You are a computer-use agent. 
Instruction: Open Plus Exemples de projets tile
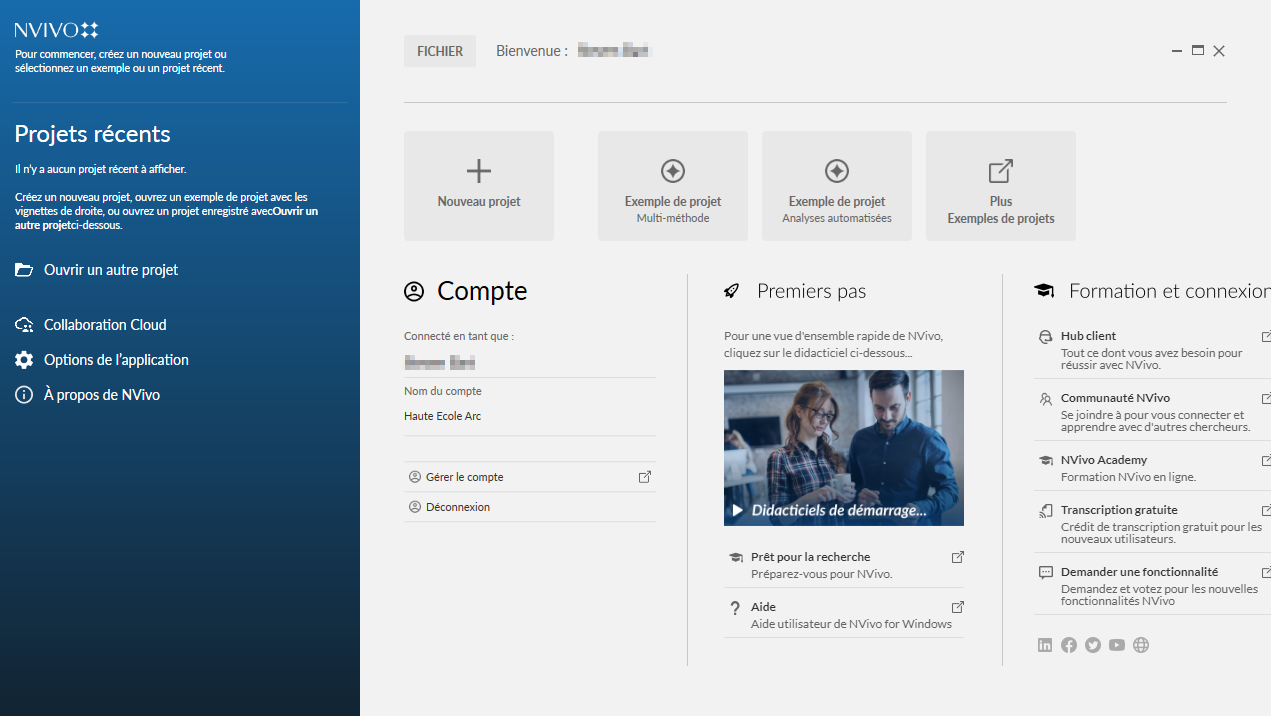tap(1001, 186)
